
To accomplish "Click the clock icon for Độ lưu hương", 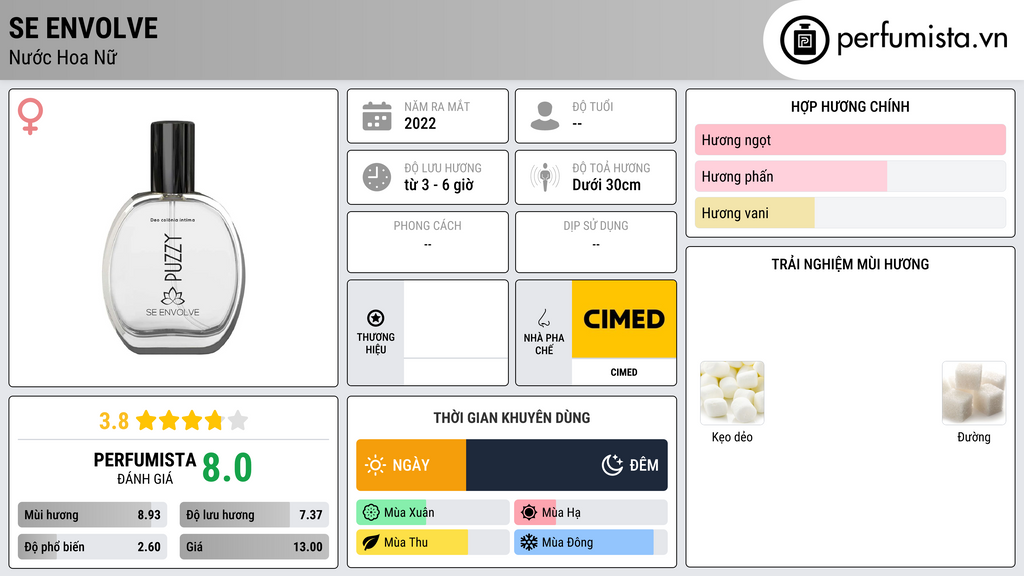I will coord(377,177).
